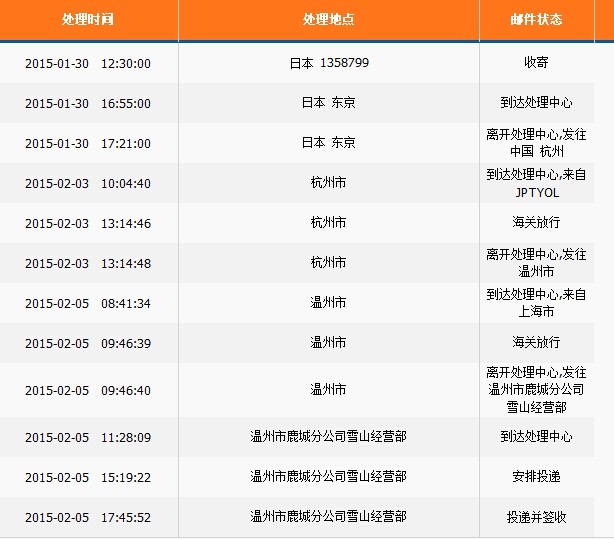This screenshot has width=614, height=539.
Task: Click the 2015-02-05 09:46:39 timestamp
Action: 88,342
